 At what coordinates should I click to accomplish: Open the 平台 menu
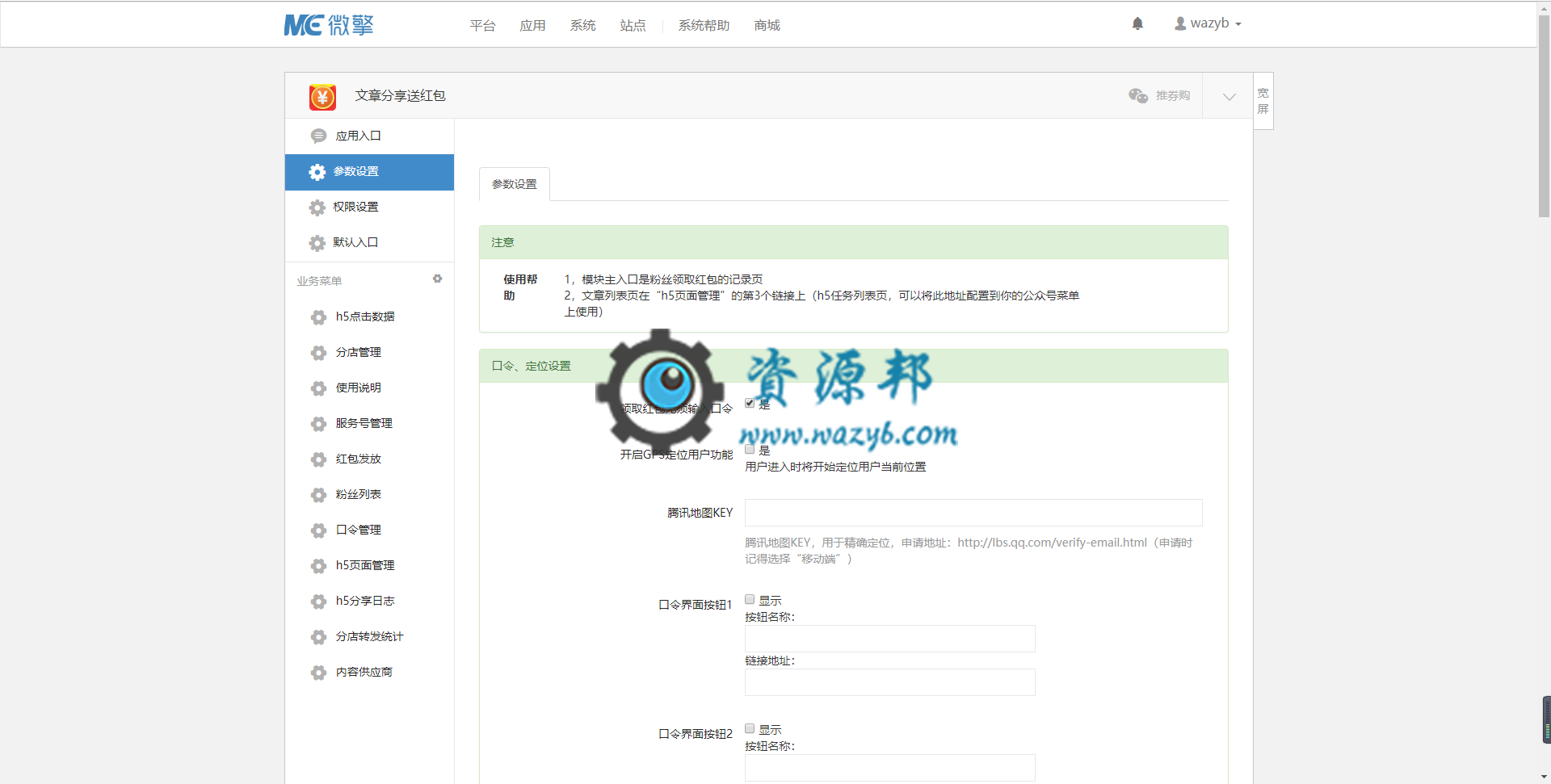482,26
